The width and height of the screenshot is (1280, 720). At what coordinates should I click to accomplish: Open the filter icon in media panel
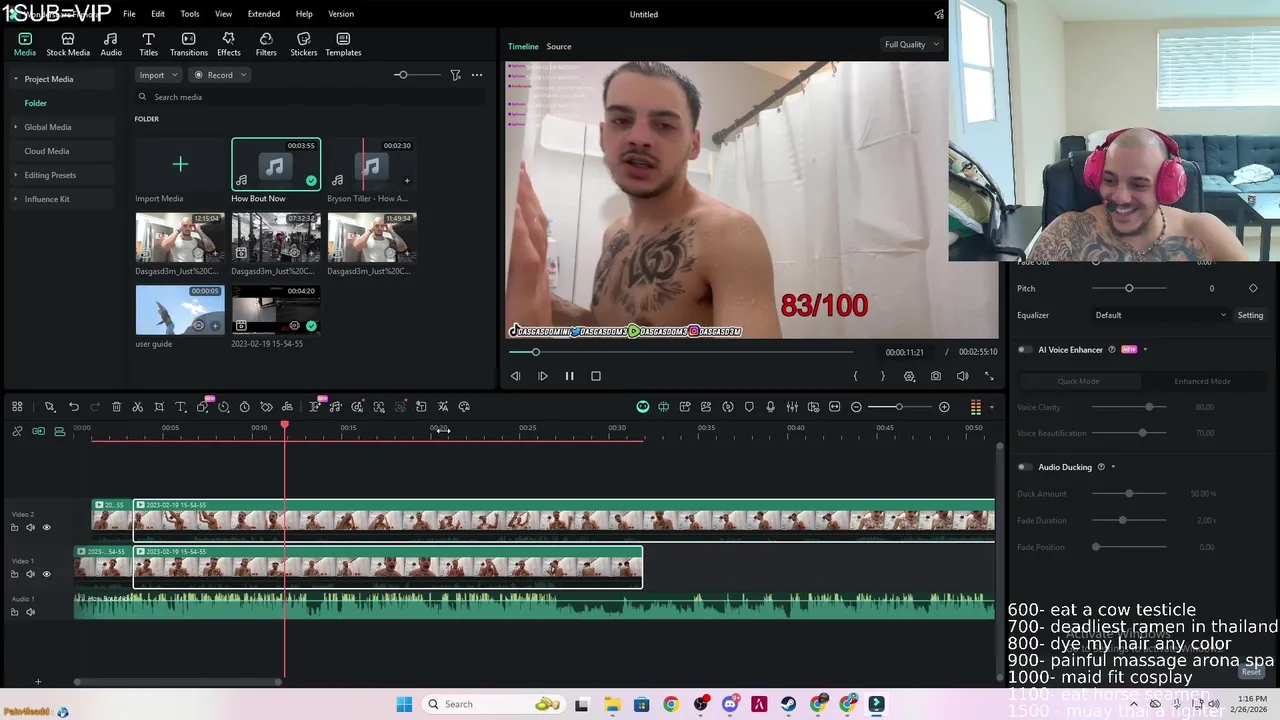tap(455, 75)
